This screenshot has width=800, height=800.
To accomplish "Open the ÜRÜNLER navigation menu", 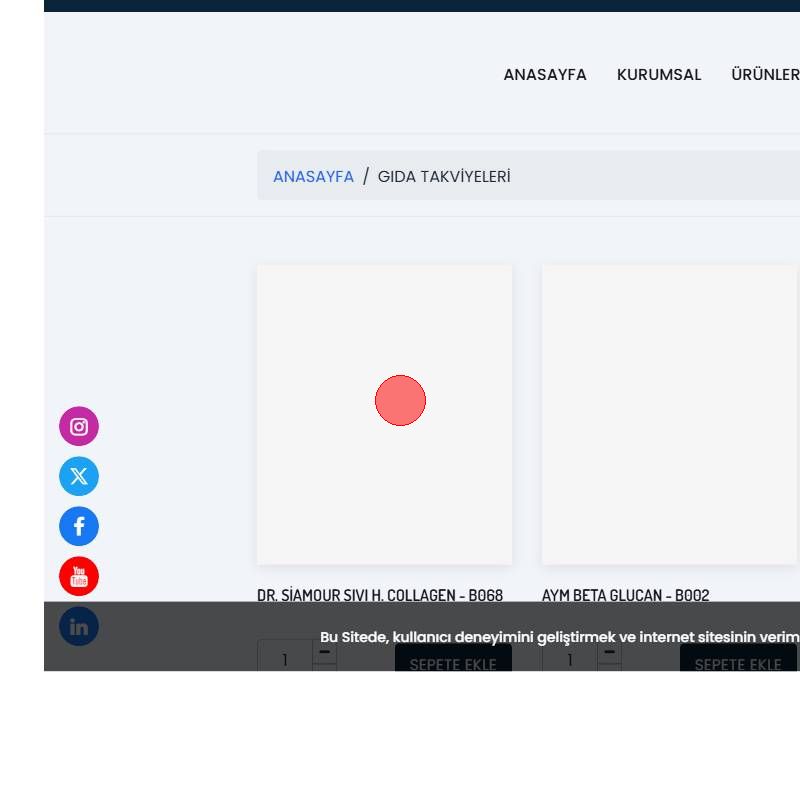I will tap(766, 75).
